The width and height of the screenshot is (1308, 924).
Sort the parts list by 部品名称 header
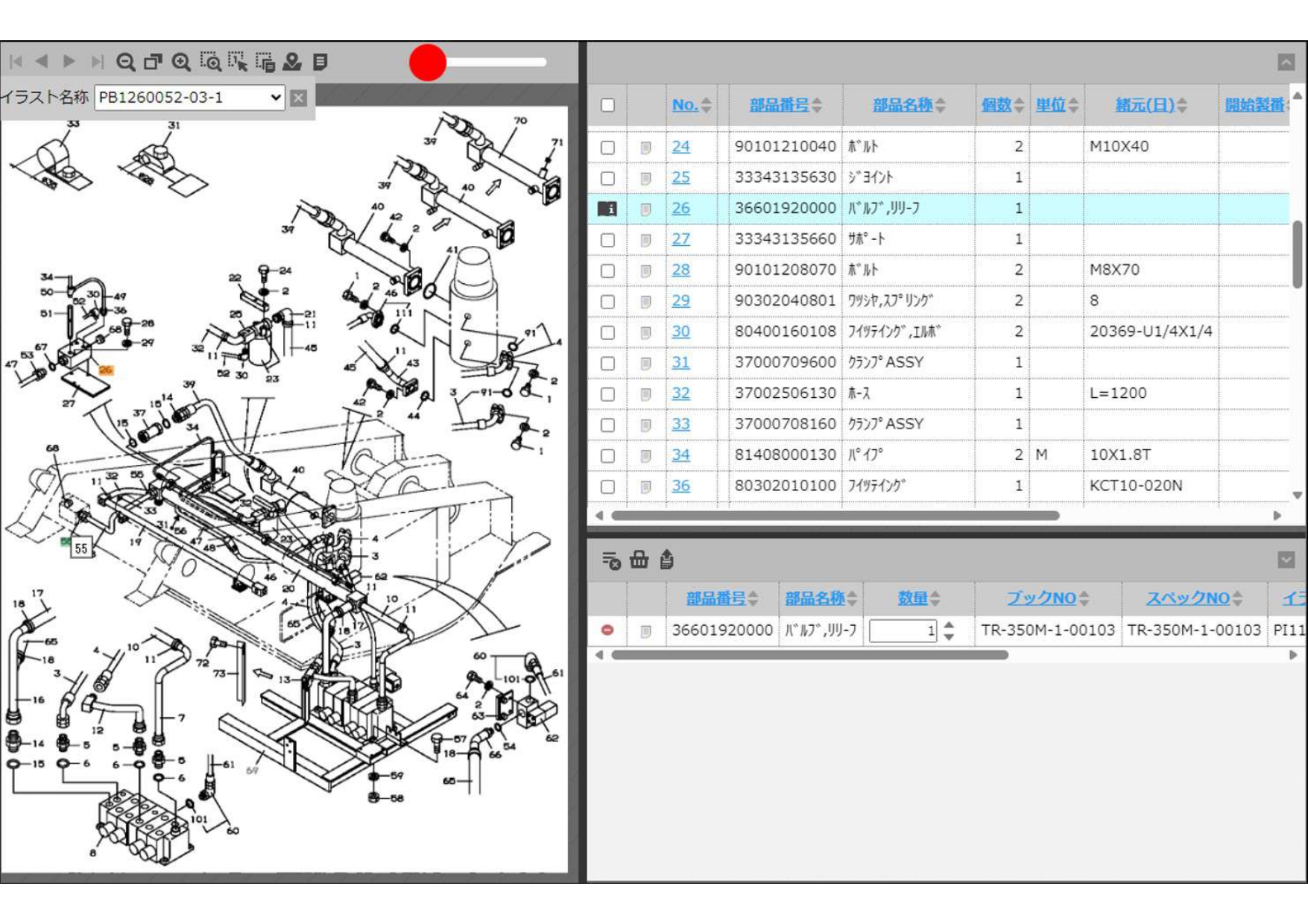[x=902, y=105]
